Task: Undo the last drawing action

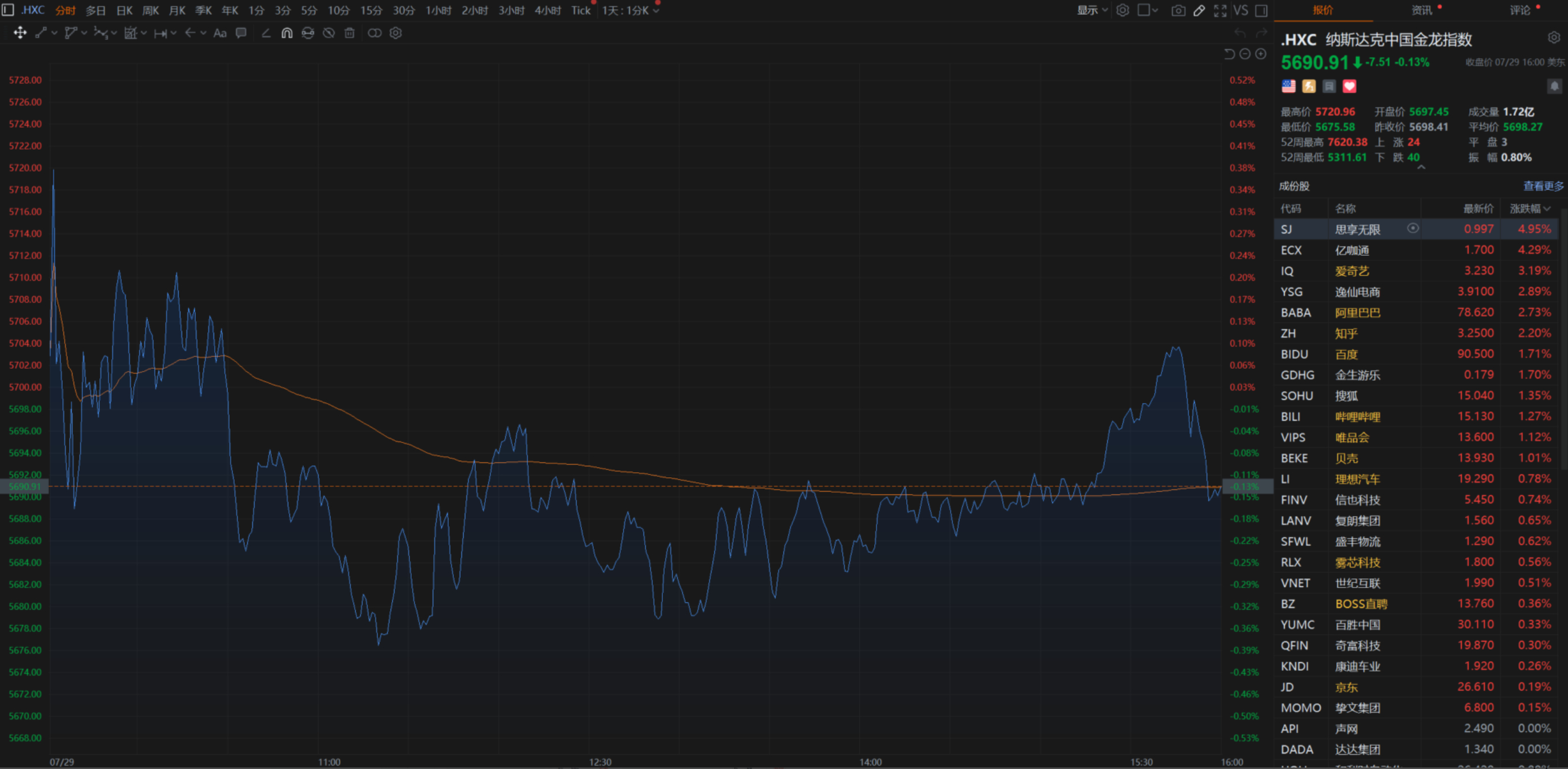Action: pos(1240,33)
